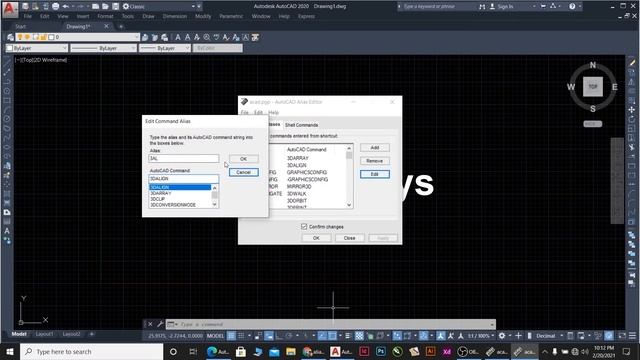This screenshot has width=640, height=360.
Task: Click Cancel in Edit Command Alias dialog
Action: click(243, 172)
